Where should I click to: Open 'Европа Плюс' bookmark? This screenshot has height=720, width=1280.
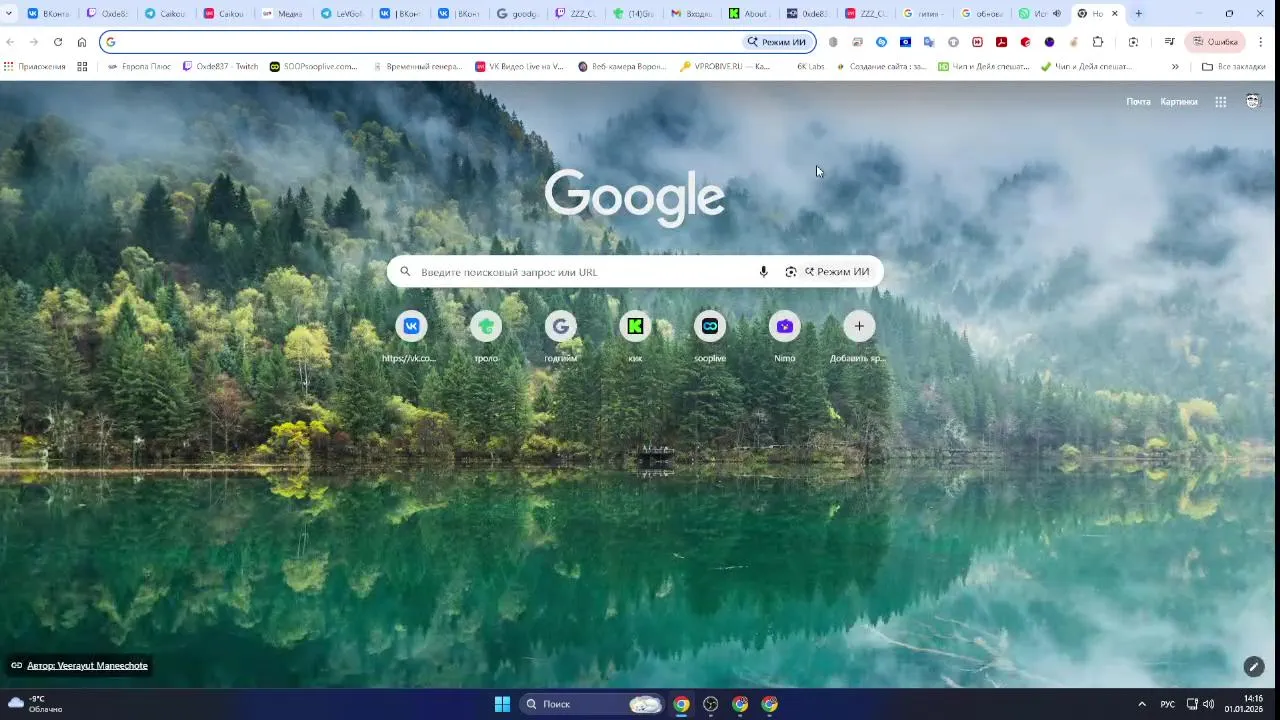pos(138,67)
